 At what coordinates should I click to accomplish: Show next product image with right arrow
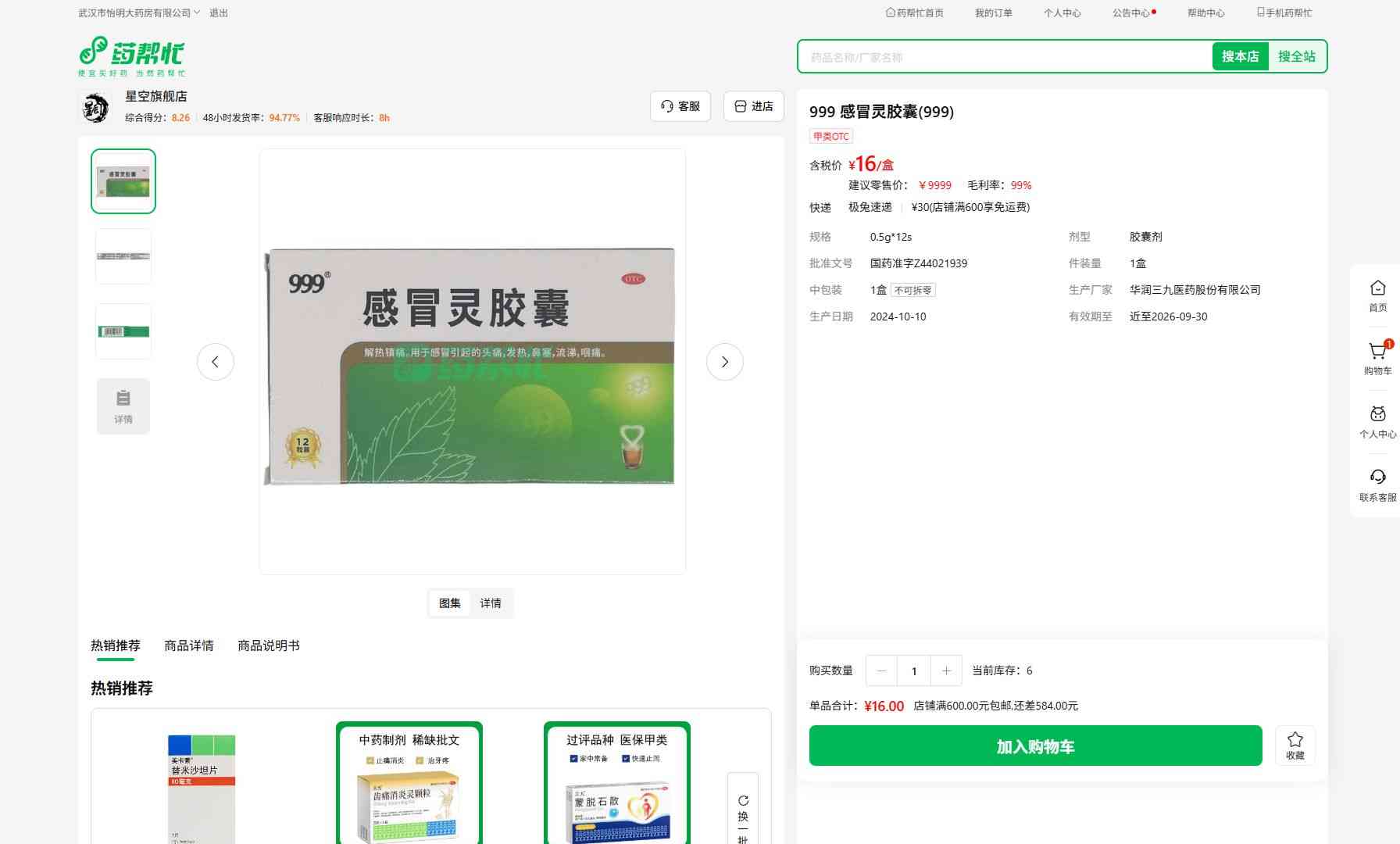pos(724,362)
